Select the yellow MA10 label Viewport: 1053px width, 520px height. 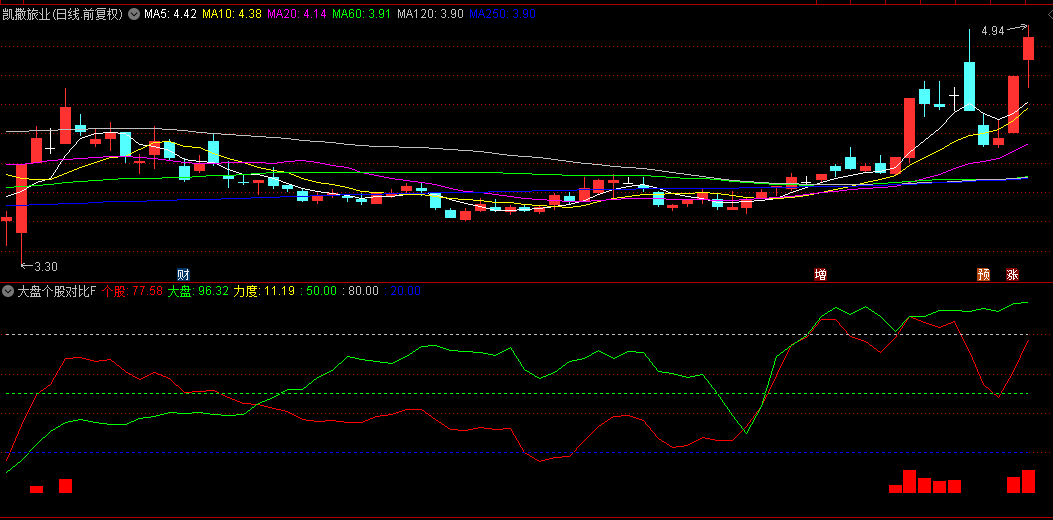(x=232, y=14)
